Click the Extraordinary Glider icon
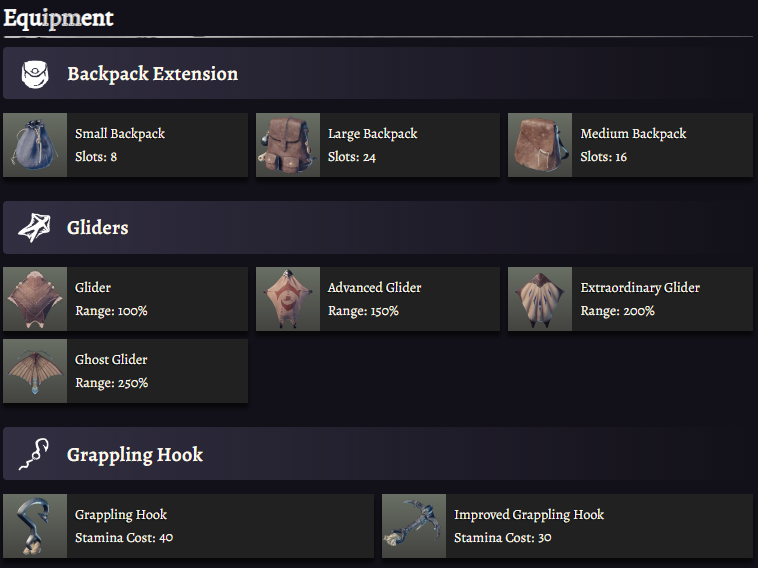Image resolution: width=758 pixels, height=568 pixels. (540, 299)
